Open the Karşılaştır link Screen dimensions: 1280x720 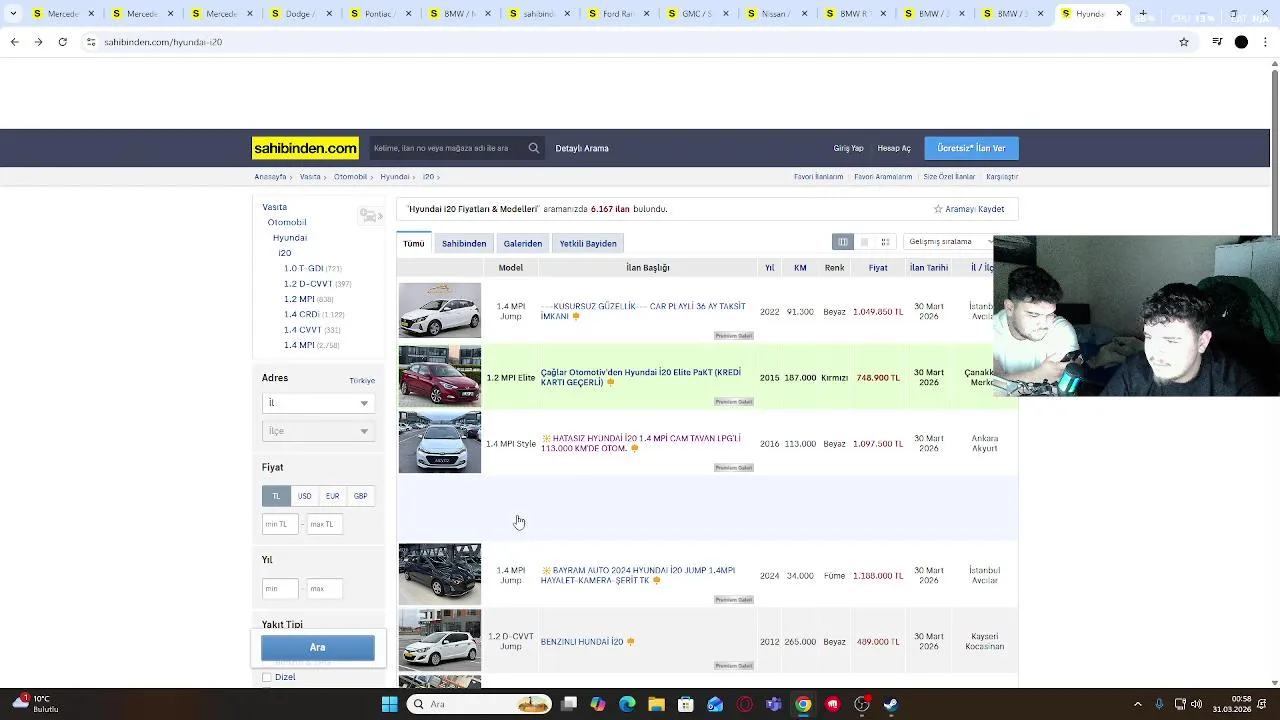tap(1002, 177)
